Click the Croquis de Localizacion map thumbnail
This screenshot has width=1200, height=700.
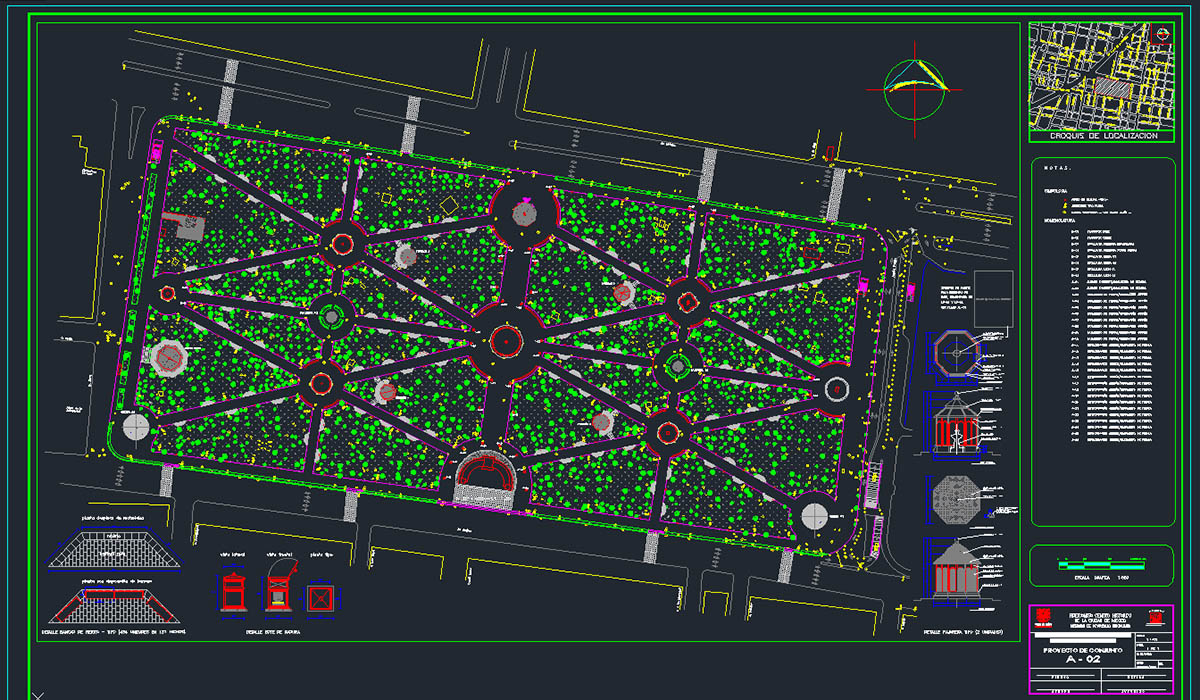click(1100, 77)
